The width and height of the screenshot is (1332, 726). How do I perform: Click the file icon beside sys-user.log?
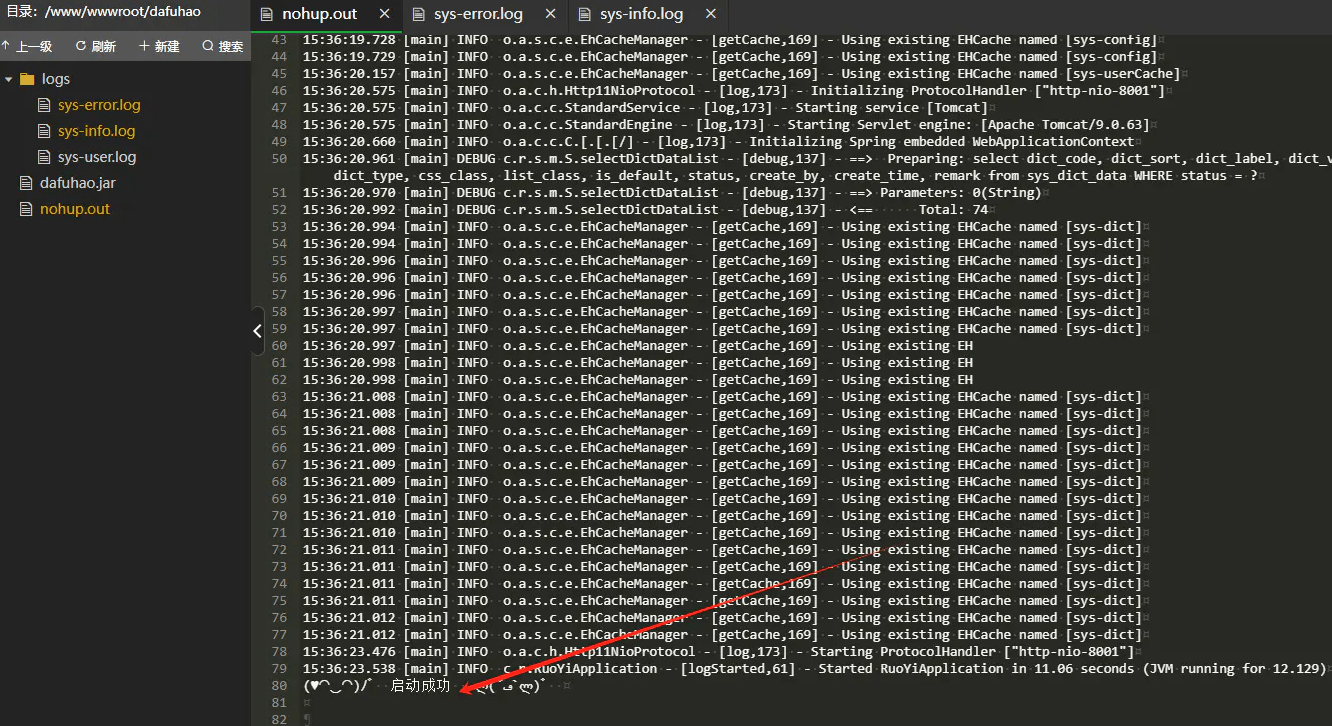(43, 157)
